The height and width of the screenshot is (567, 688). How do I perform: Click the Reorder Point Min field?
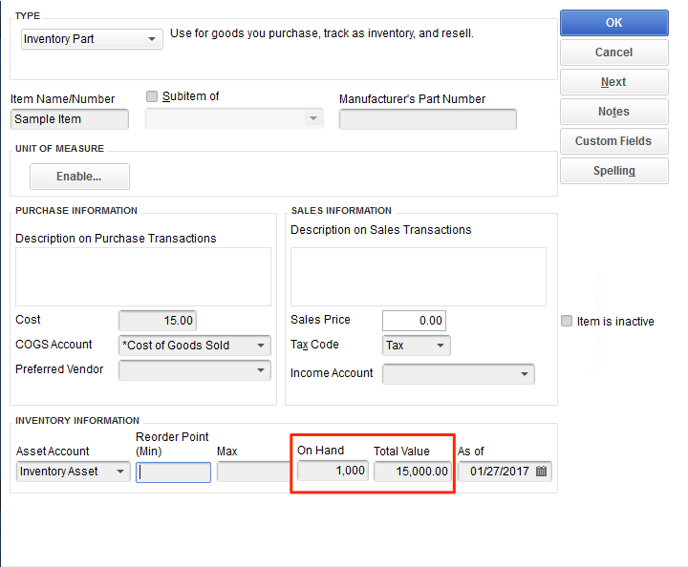[173, 472]
